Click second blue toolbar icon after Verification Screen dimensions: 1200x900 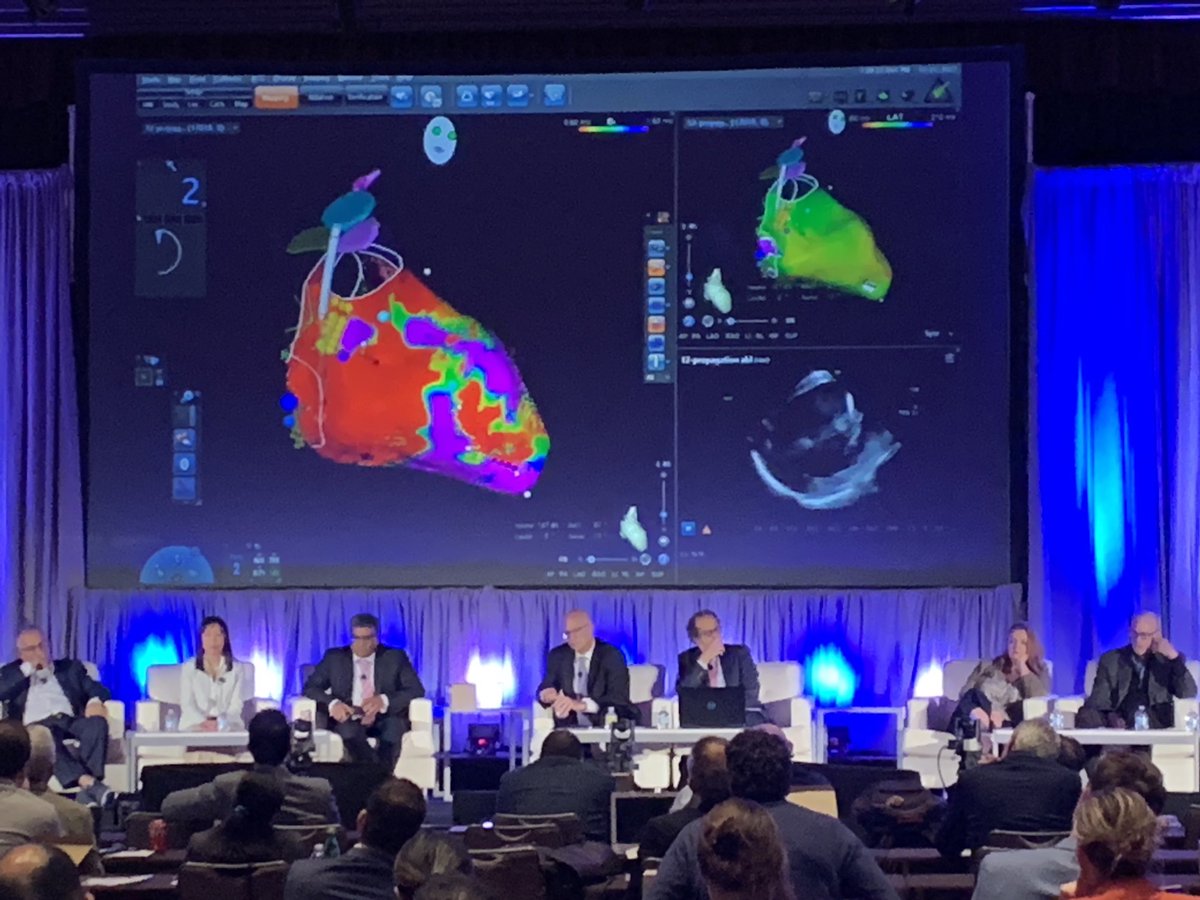pos(431,97)
